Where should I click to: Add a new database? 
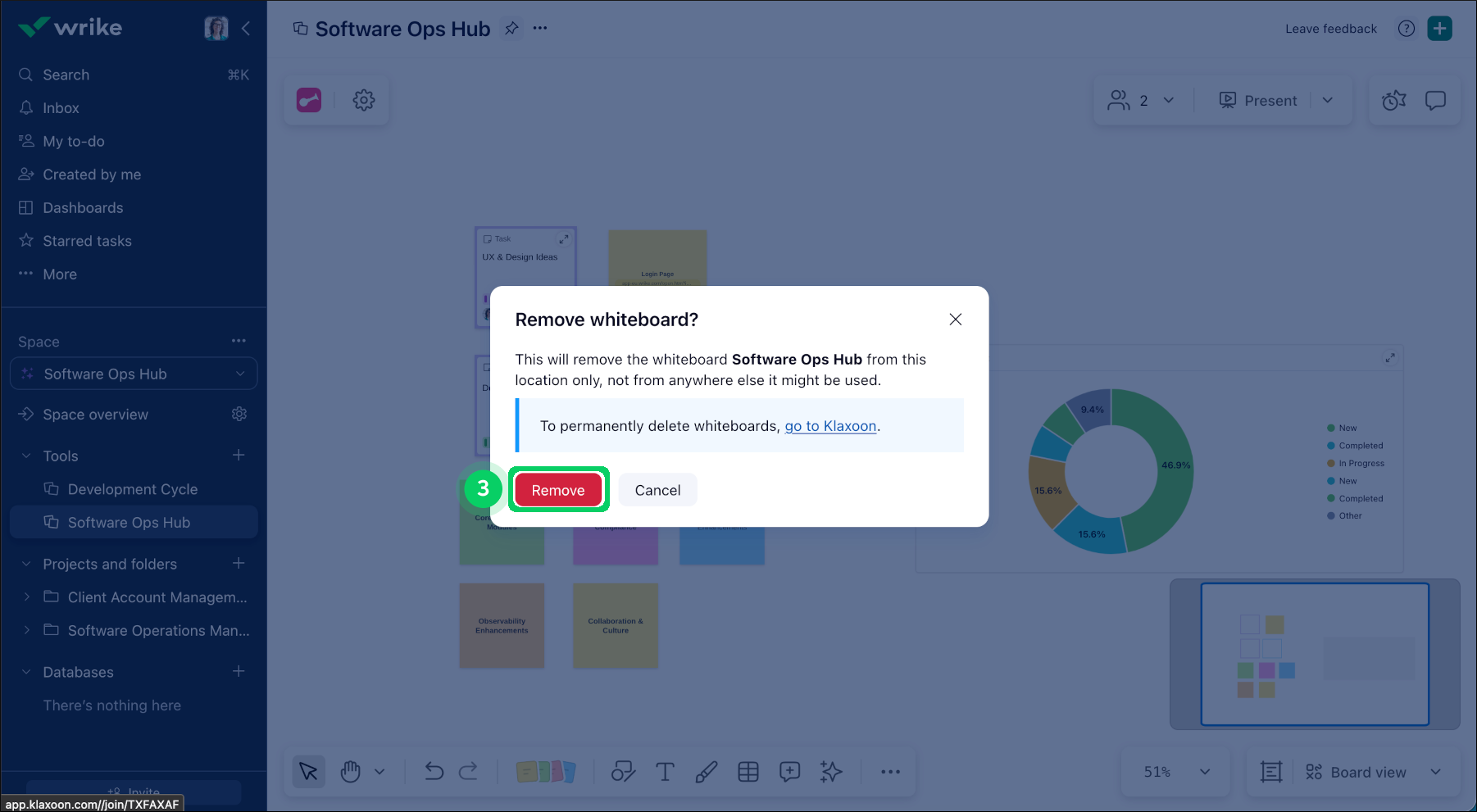click(239, 672)
